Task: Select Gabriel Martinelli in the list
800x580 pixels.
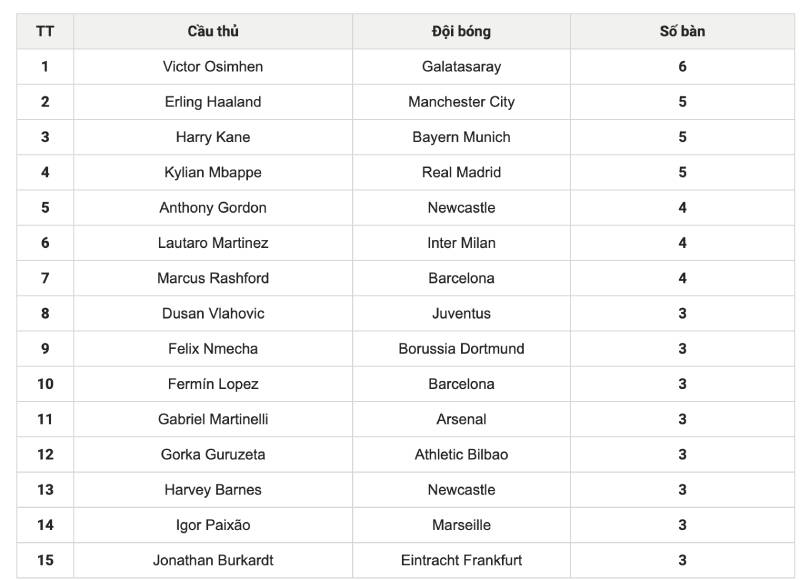Action: (213, 419)
